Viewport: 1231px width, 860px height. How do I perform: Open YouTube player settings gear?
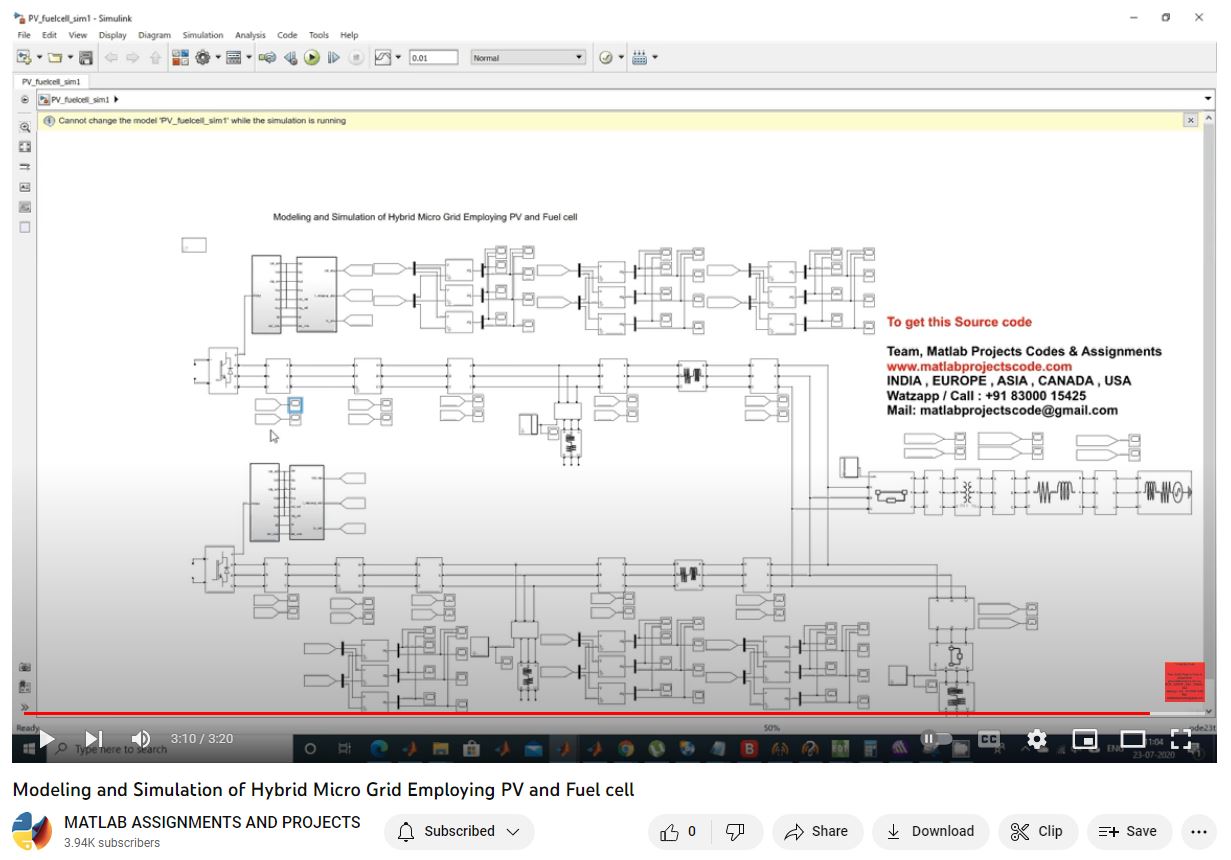click(x=1037, y=739)
